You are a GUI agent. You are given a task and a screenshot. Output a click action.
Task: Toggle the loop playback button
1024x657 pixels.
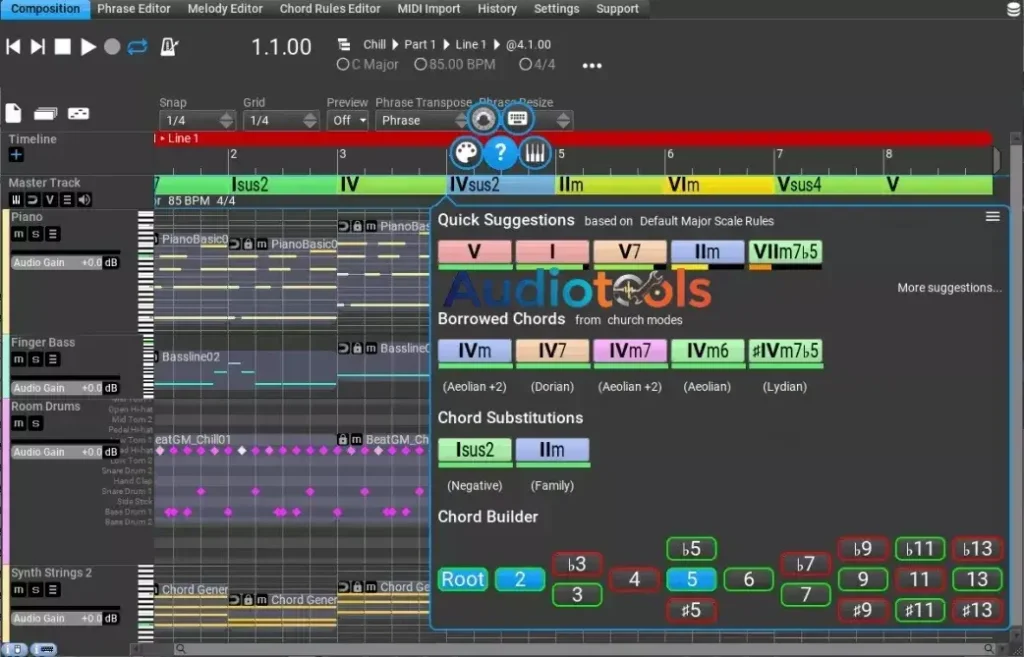tap(138, 45)
